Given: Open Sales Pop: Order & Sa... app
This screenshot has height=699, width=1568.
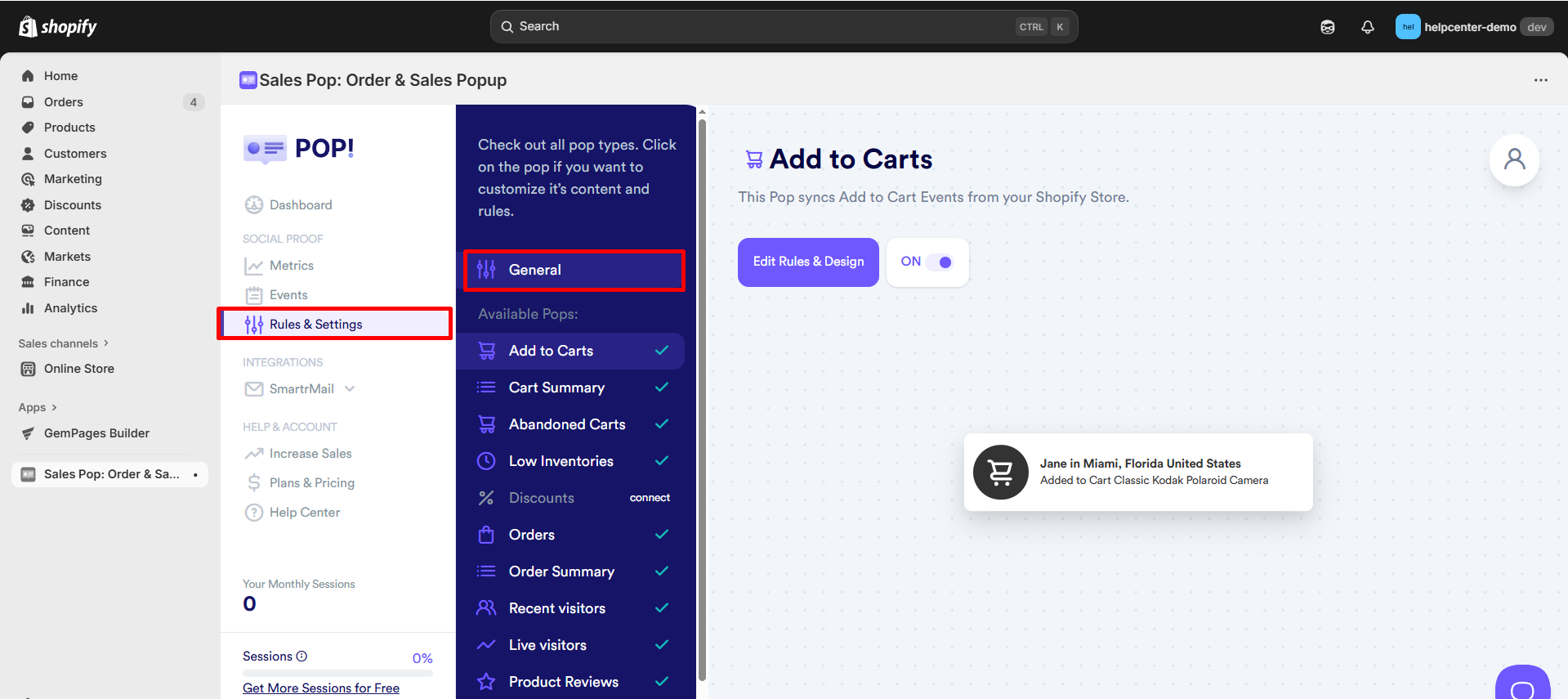Looking at the screenshot, I should coord(109,474).
